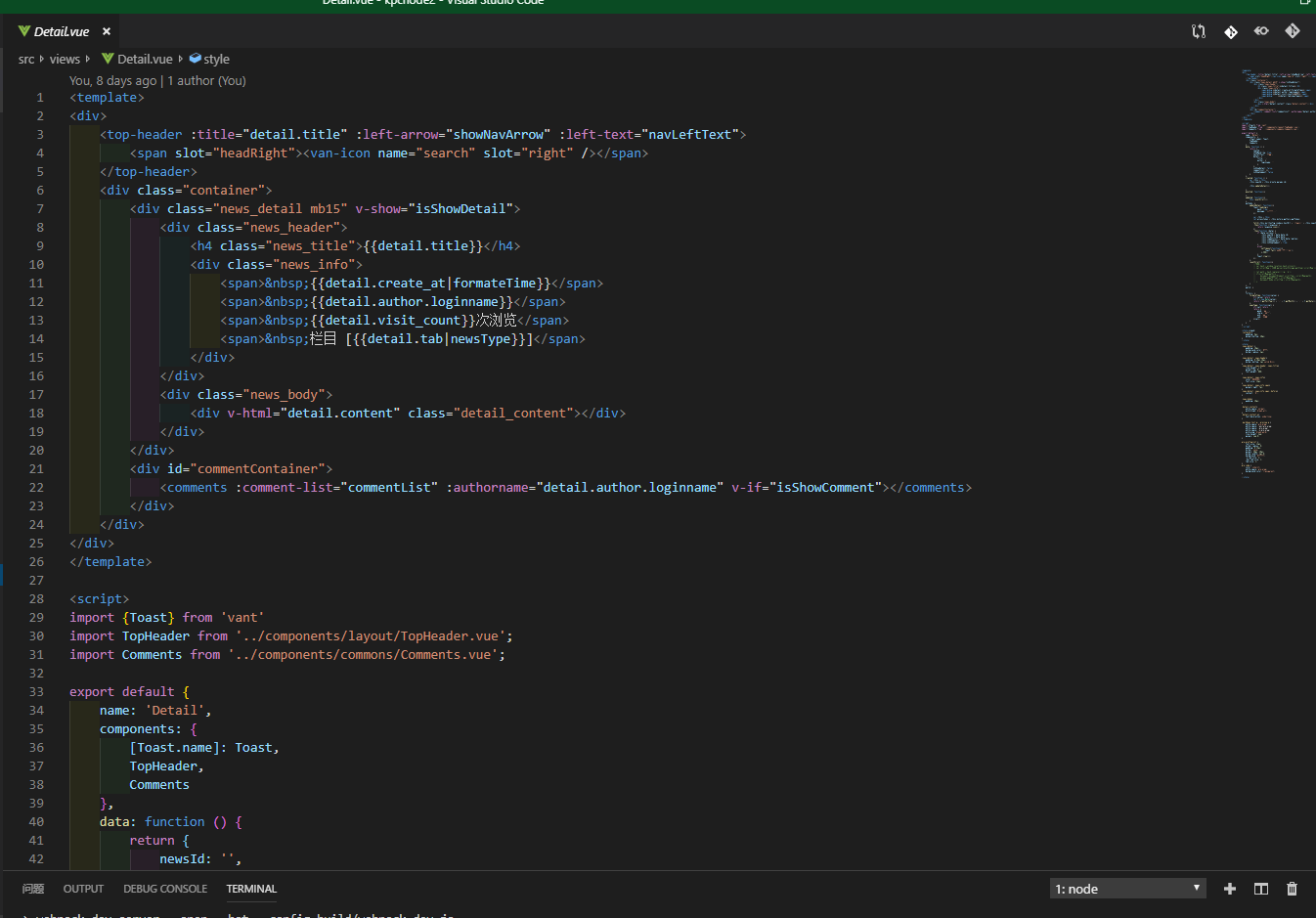This screenshot has height=918, width=1316.
Task: Click line number 33 in the gutter
Action: [36, 691]
